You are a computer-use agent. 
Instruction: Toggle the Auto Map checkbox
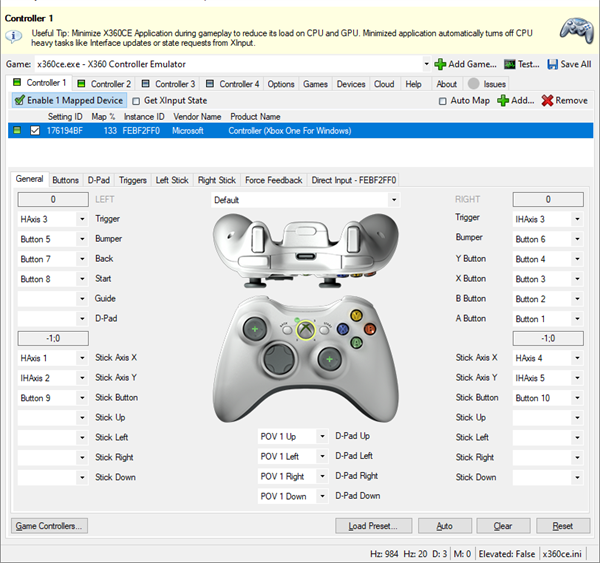tap(443, 101)
